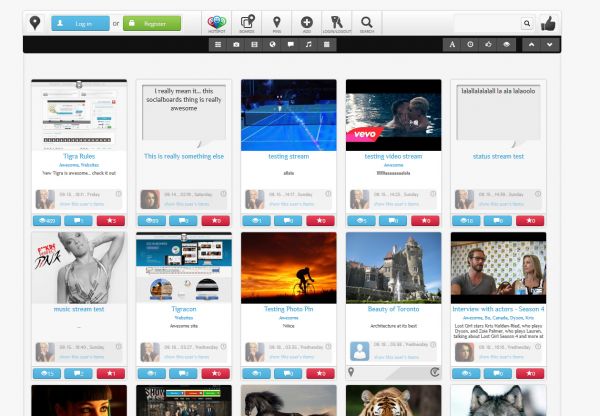Select the list/all filter icon
The width and height of the screenshot is (600, 416).
218,44
